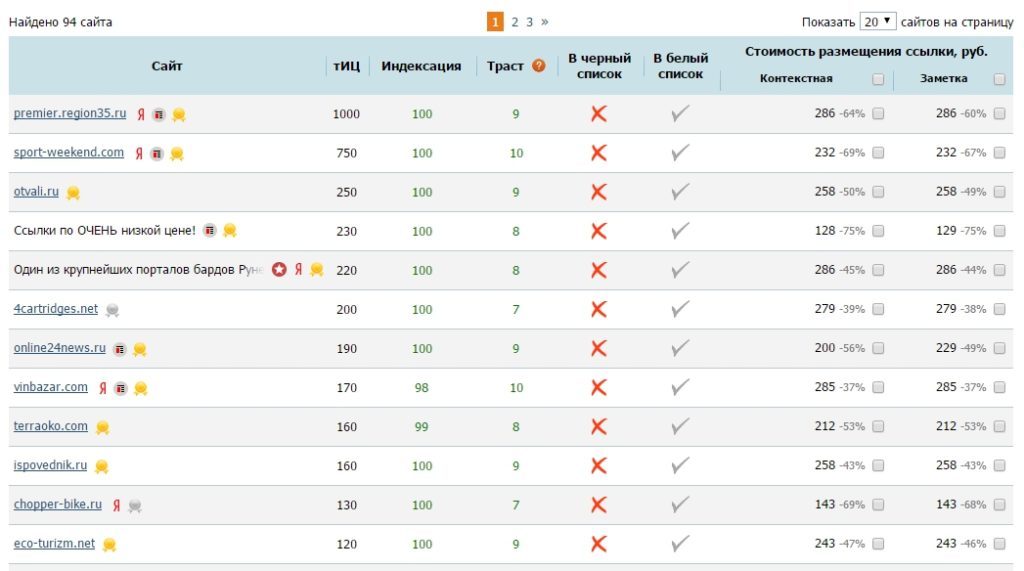Click the red star icon in bard portal row
This screenshot has height=571, width=1024.
[280, 269]
